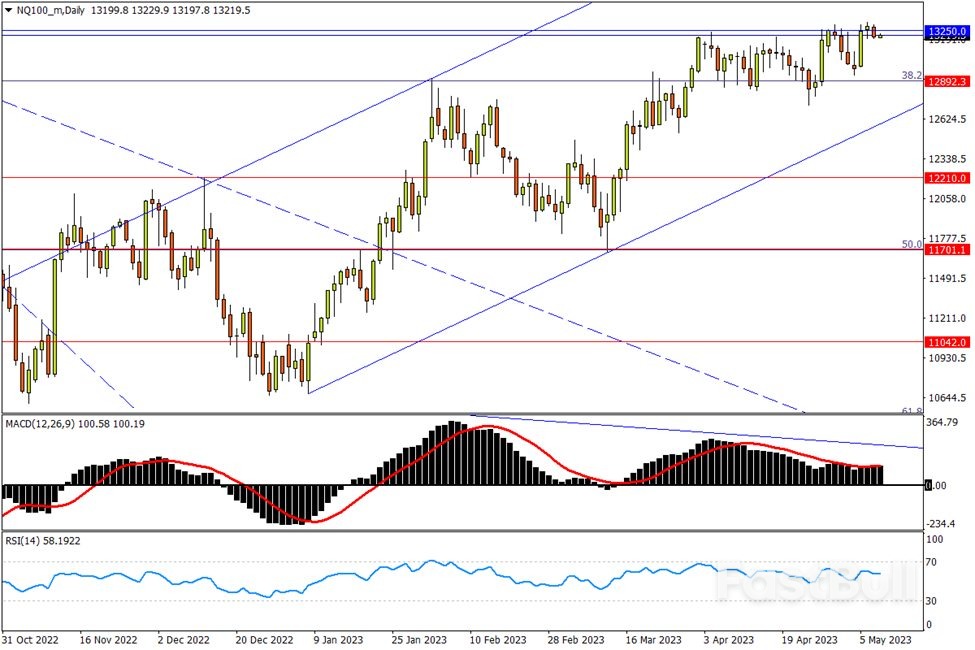Select the blue 13250.0 price label

click(946, 32)
